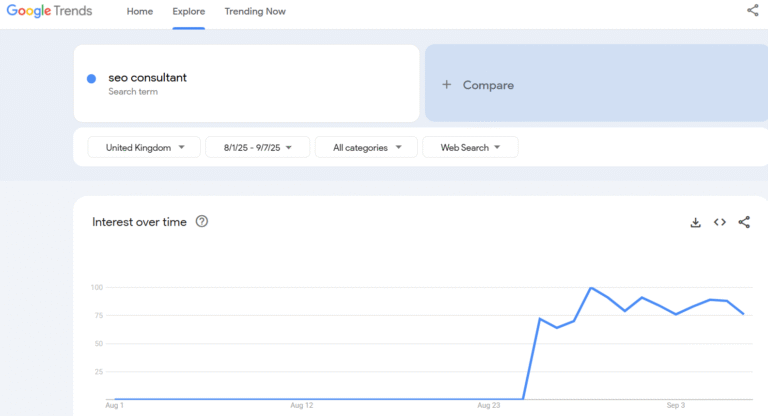768x416 pixels.
Task: Open the 8/1/25 - 9/7/25 date range dropdown
Action: click(x=258, y=147)
